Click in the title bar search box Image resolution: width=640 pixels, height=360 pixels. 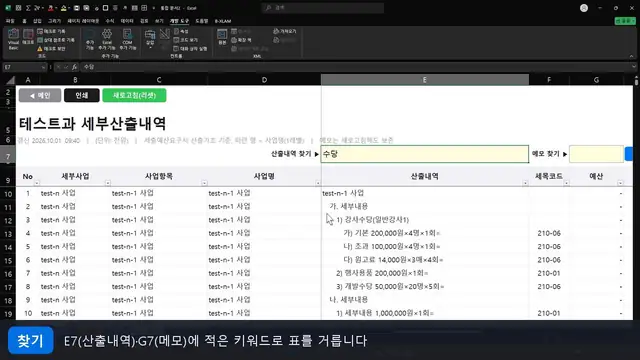[322, 8]
